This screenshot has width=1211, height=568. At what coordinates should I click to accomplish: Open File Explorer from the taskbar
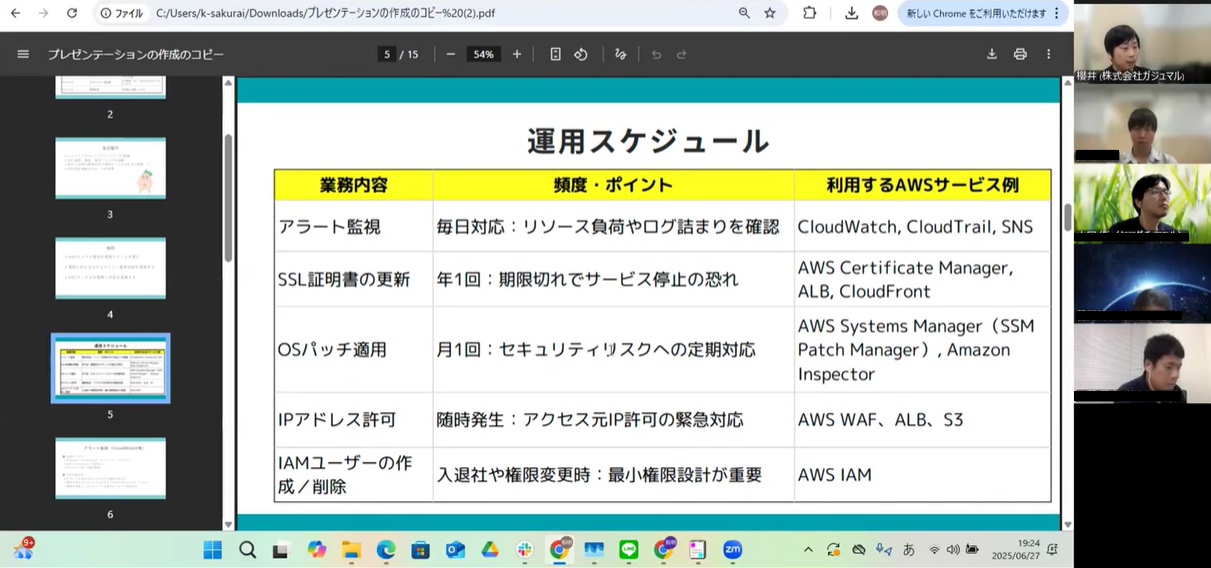tap(351, 549)
